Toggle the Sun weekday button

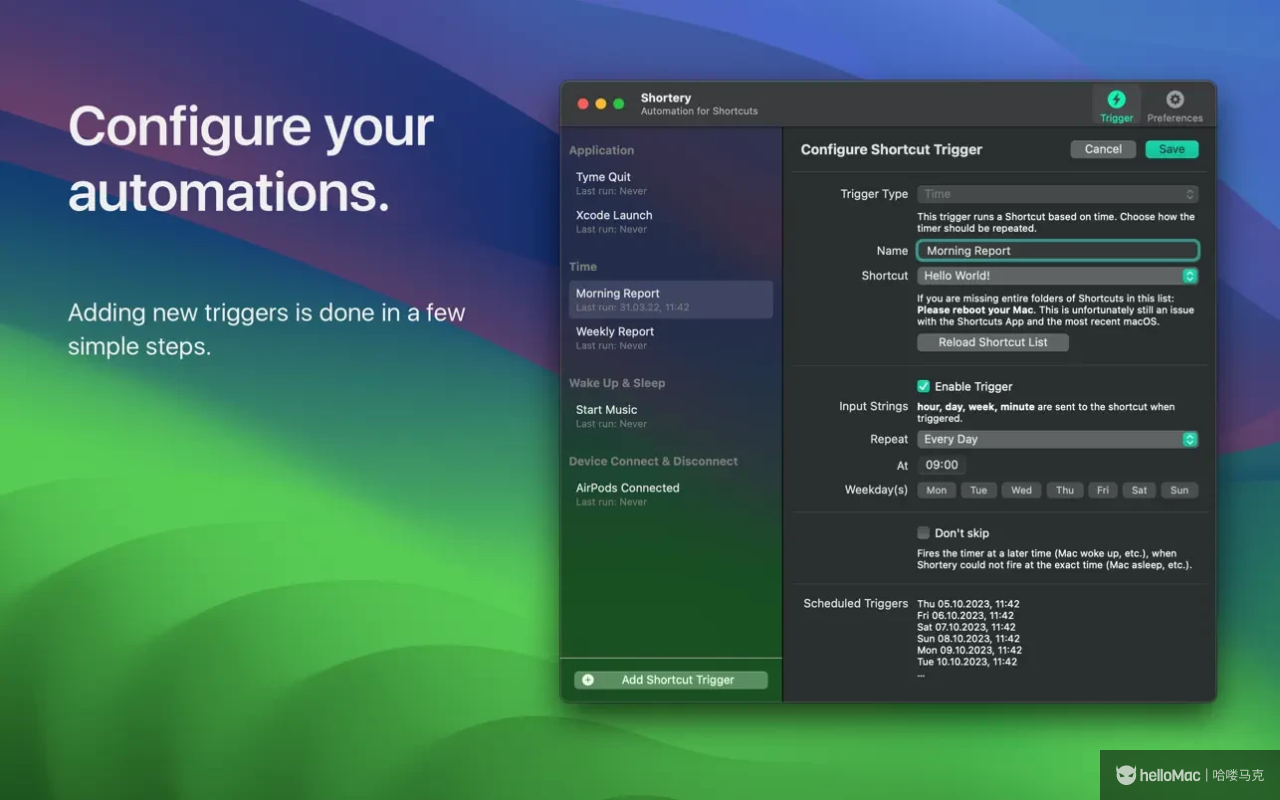[1180, 490]
